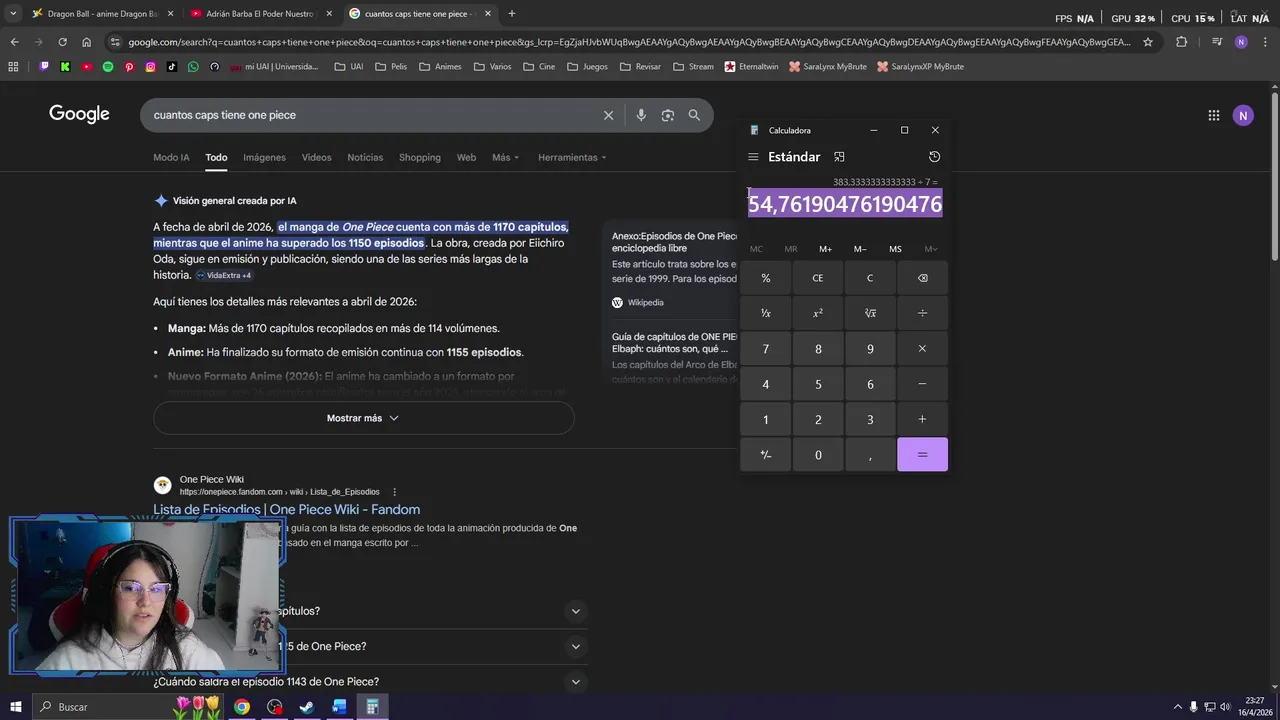Open the Herramientas search tools dropdown
Screen dimensions: 1280x720
click(572, 157)
